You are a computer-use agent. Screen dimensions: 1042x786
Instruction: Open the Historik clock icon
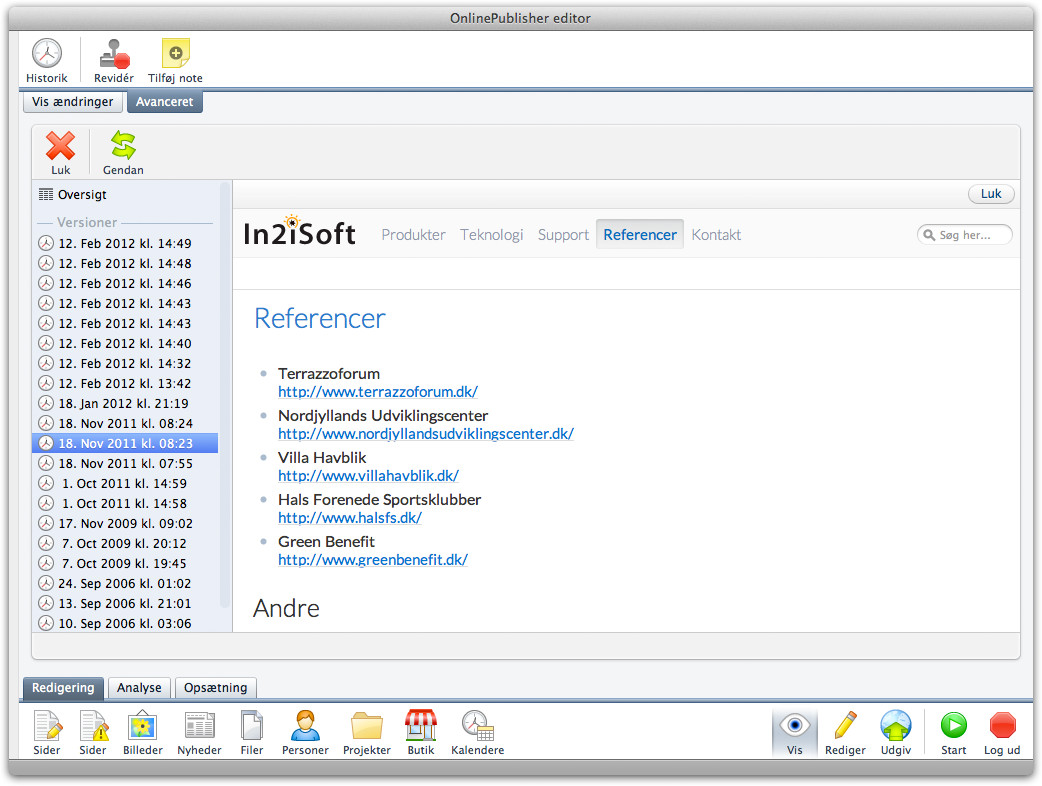(46, 55)
